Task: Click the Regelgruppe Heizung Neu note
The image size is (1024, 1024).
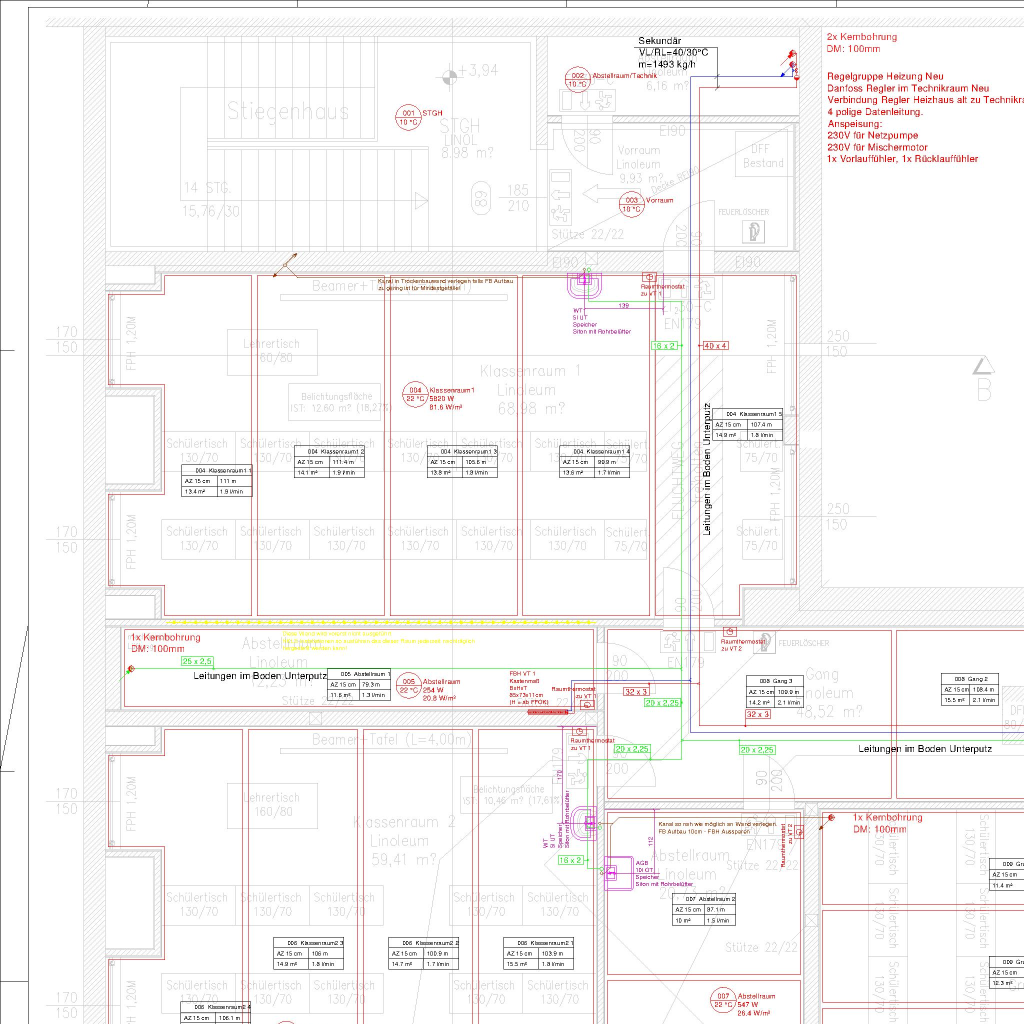Action: (885, 76)
